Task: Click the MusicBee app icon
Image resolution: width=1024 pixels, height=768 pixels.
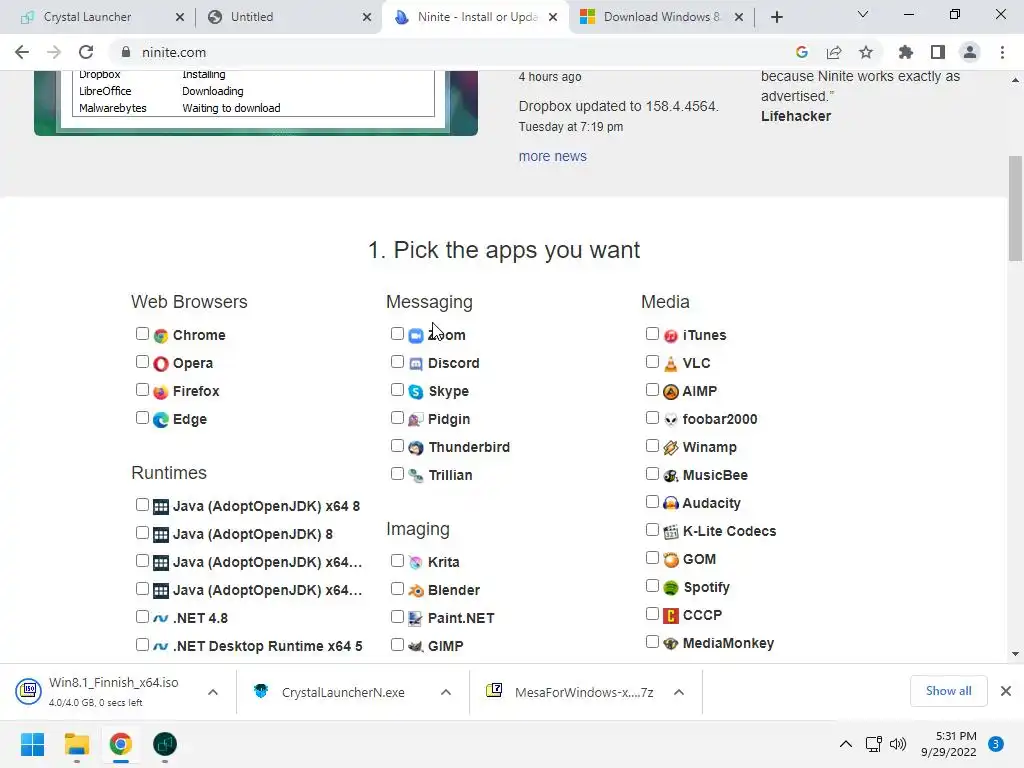Action: [671, 476]
